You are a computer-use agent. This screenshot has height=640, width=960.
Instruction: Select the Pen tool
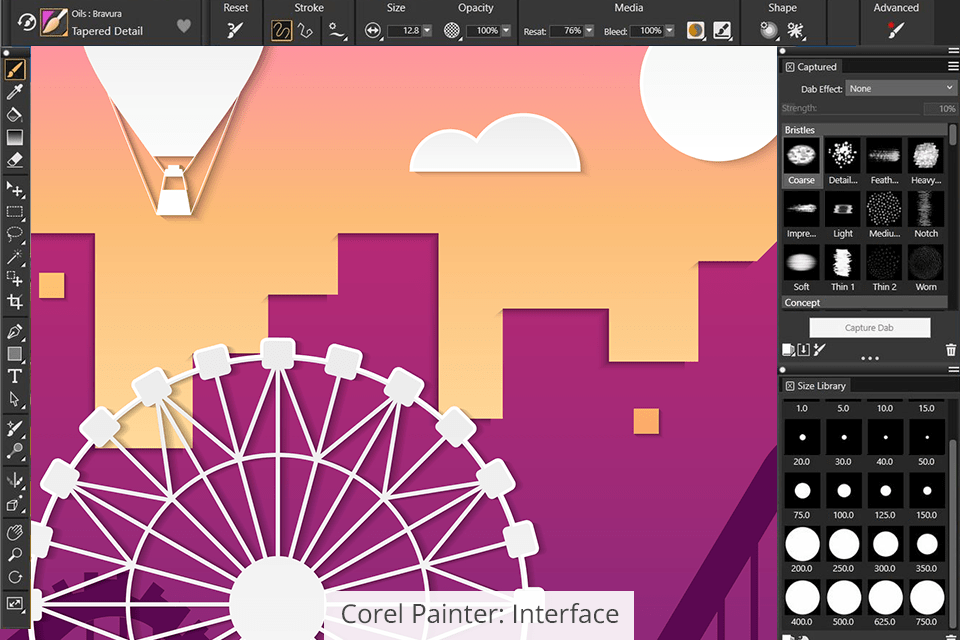pos(15,331)
